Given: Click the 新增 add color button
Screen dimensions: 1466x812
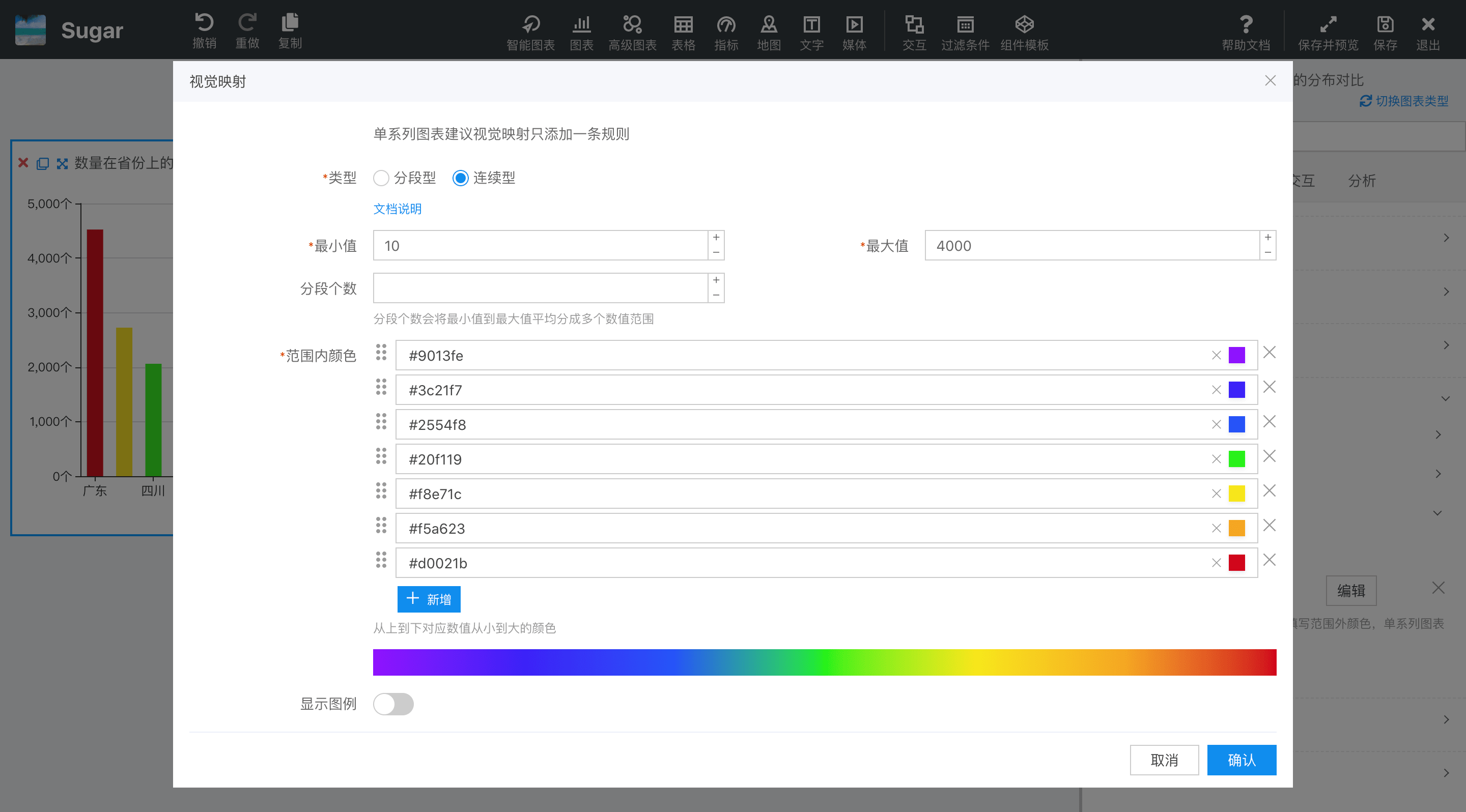Looking at the screenshot, I should 429,599.
